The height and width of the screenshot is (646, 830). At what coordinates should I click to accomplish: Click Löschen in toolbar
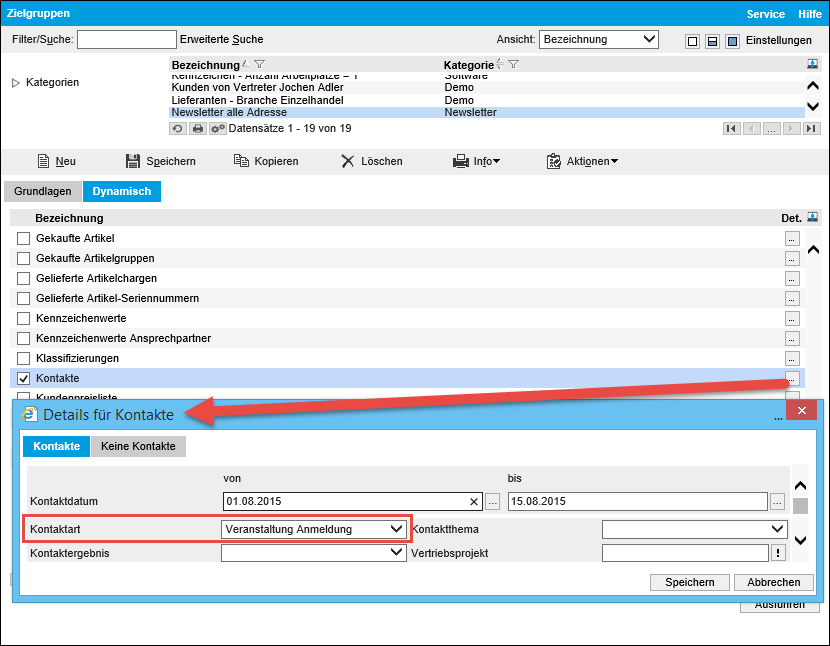point(372,162)
